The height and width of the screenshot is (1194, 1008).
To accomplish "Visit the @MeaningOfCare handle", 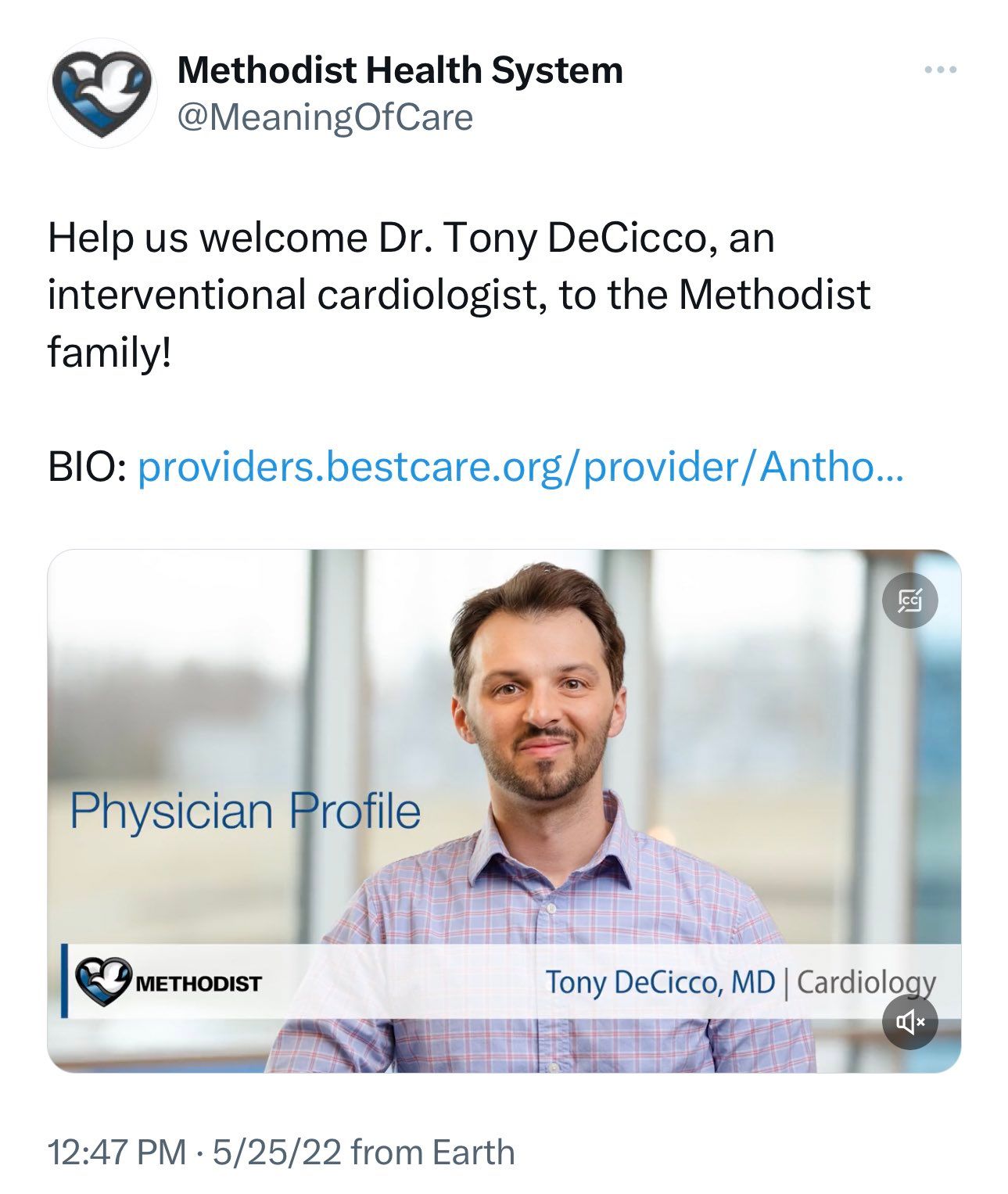I will (325, 118).
